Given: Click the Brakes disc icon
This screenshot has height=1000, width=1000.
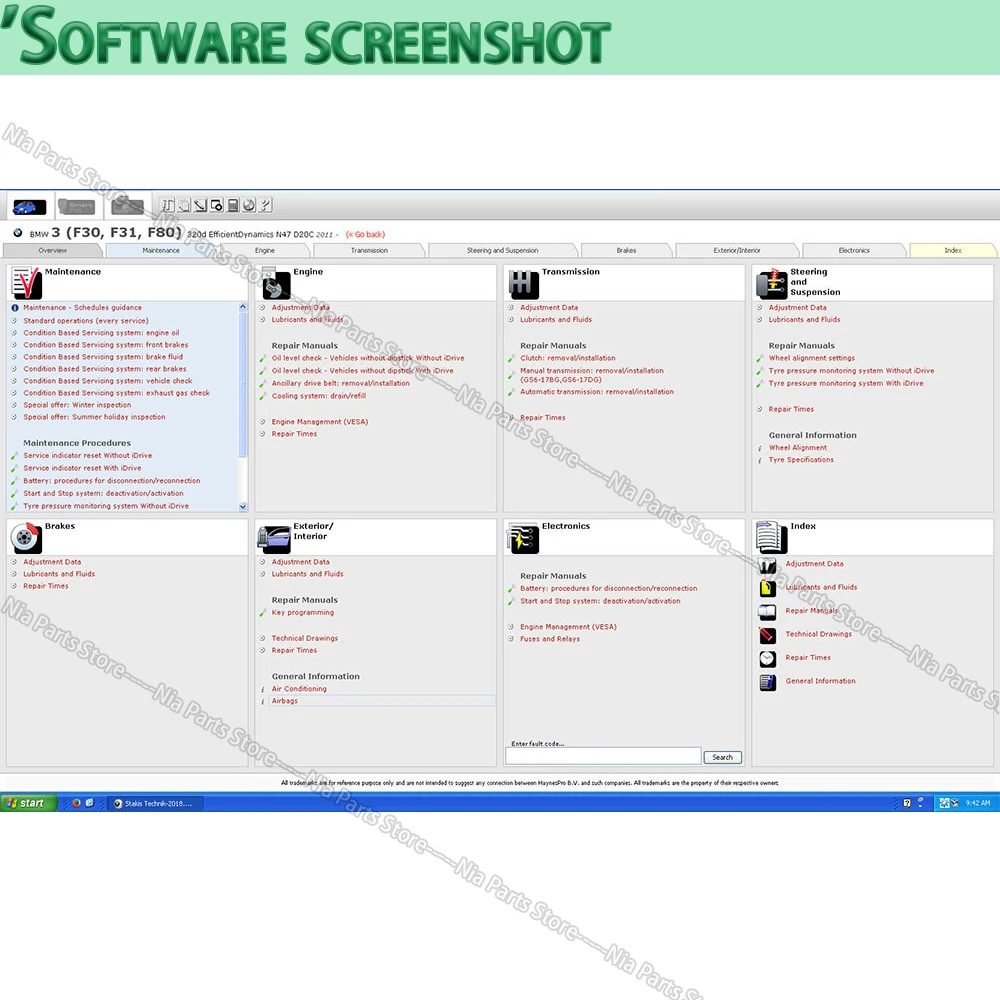Looking at the screenshot, I should click(27, 538).
